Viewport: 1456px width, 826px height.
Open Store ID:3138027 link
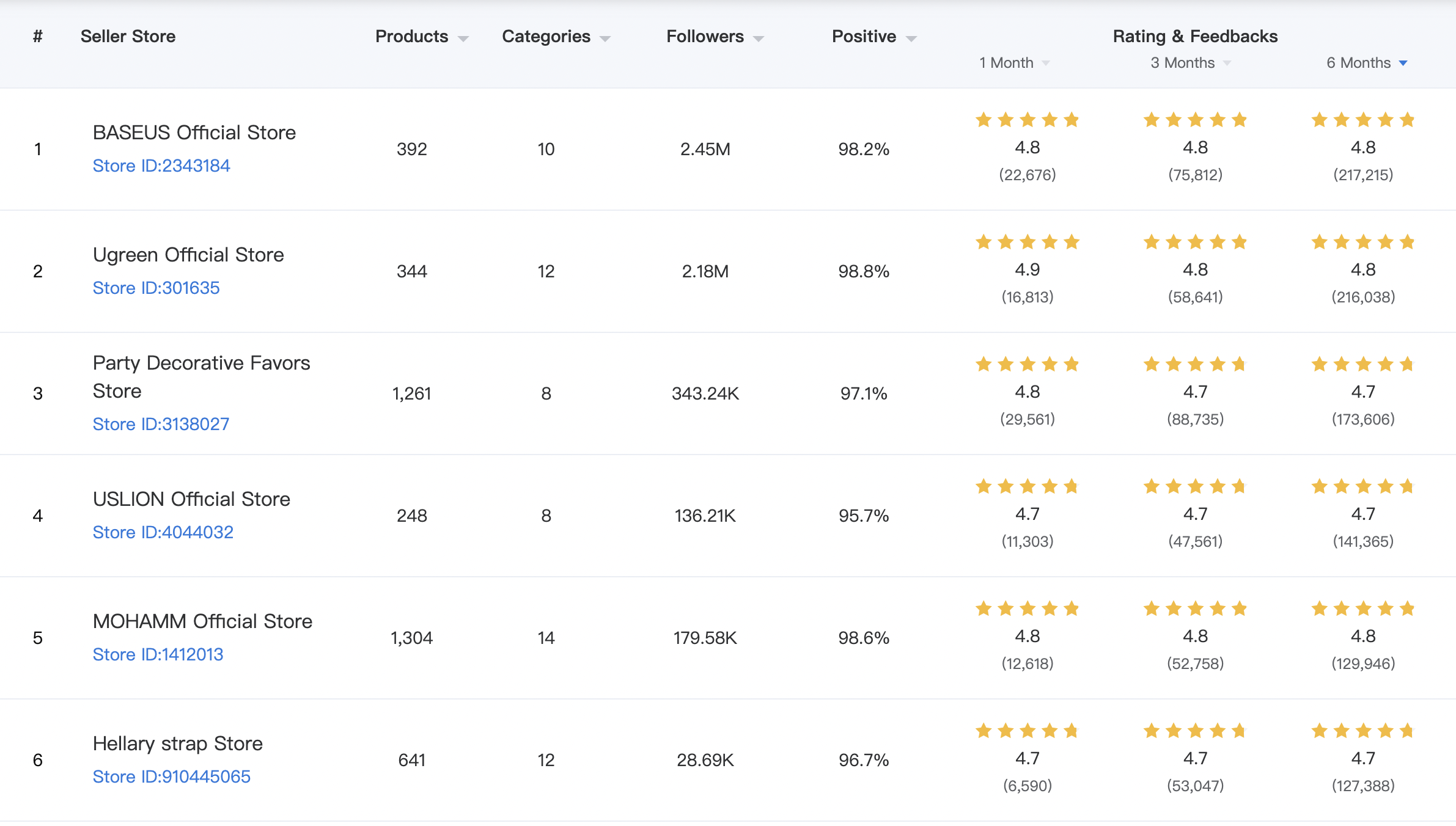[x=161, y=424]
